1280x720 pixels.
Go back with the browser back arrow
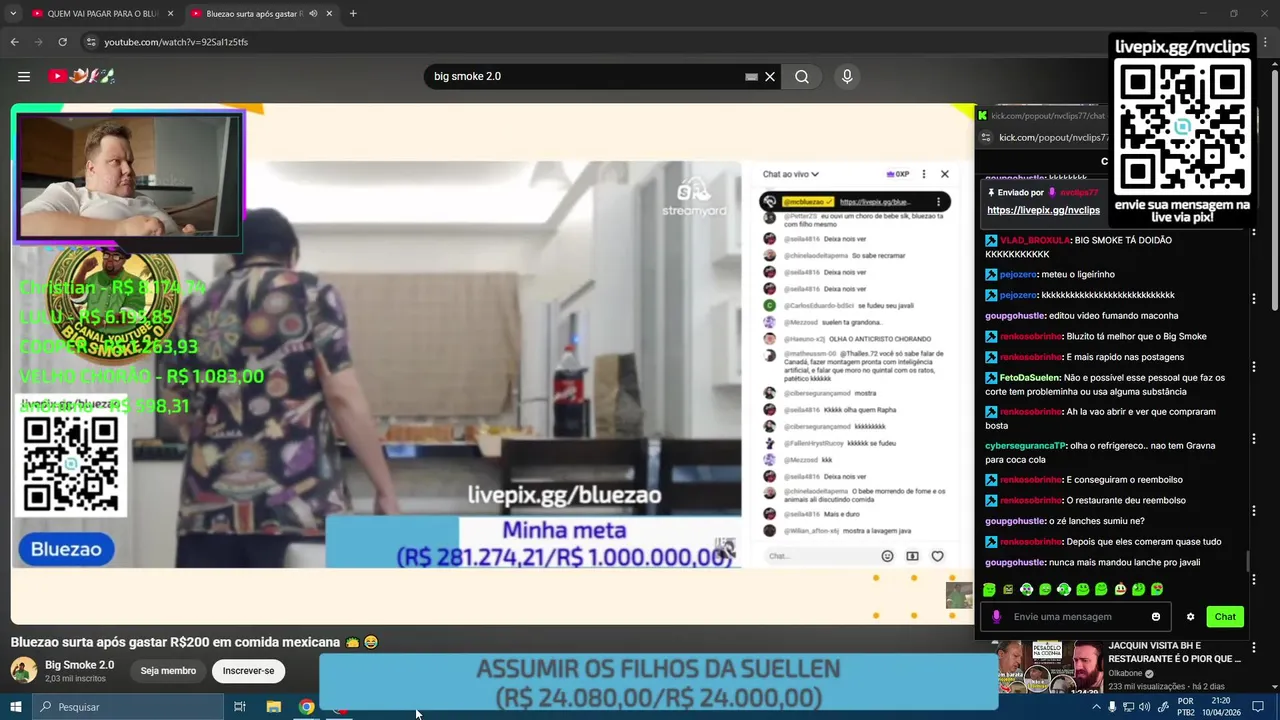14,42
